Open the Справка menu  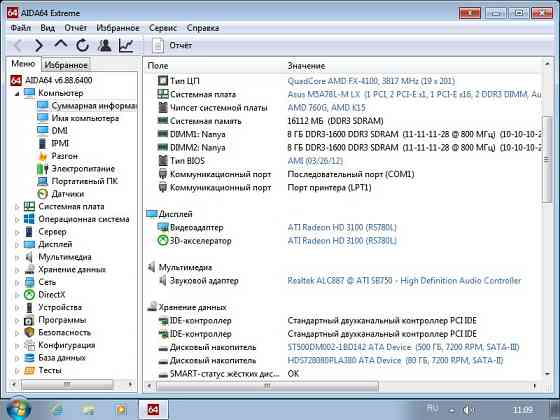[203, 28]
